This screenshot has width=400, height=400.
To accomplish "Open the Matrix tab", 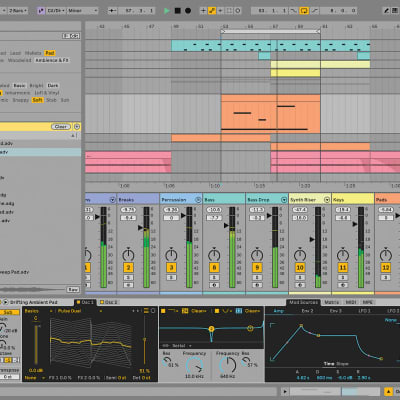I will pyautogui.click(x=331, y=302).
